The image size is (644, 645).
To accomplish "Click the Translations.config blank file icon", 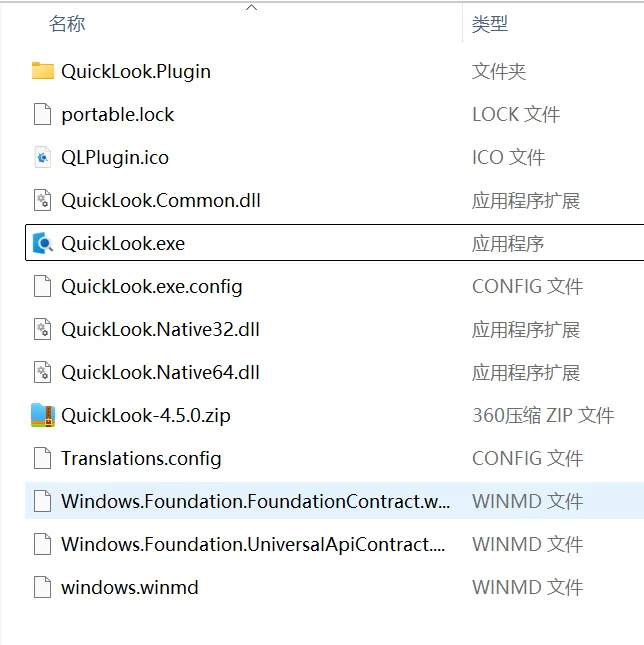I will pos(43,458).
